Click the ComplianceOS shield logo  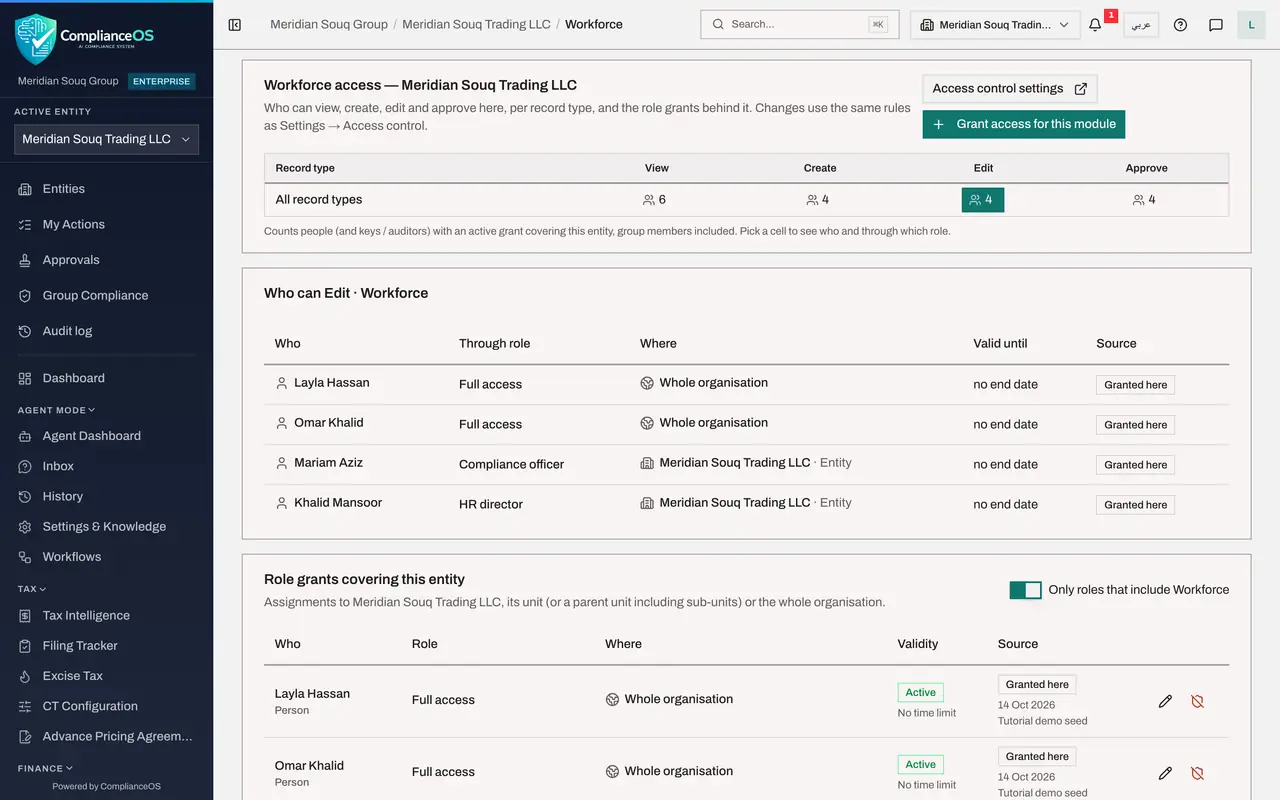[x=35, y=39]
